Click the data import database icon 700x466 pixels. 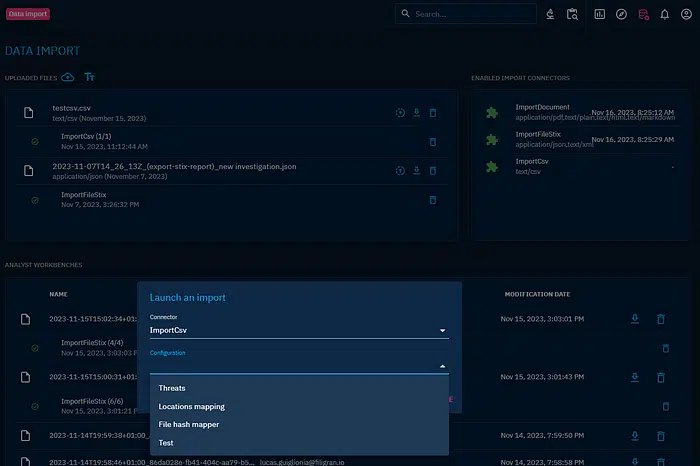643,14
